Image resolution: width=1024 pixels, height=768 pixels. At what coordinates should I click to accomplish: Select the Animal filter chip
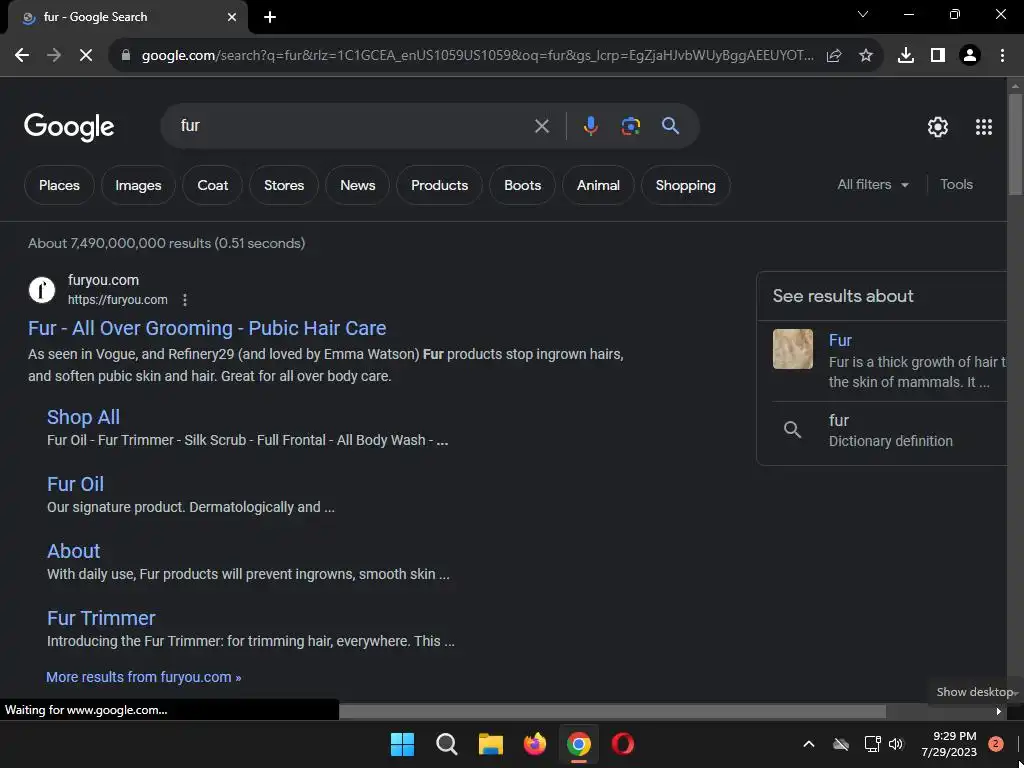tap(598, 185)
